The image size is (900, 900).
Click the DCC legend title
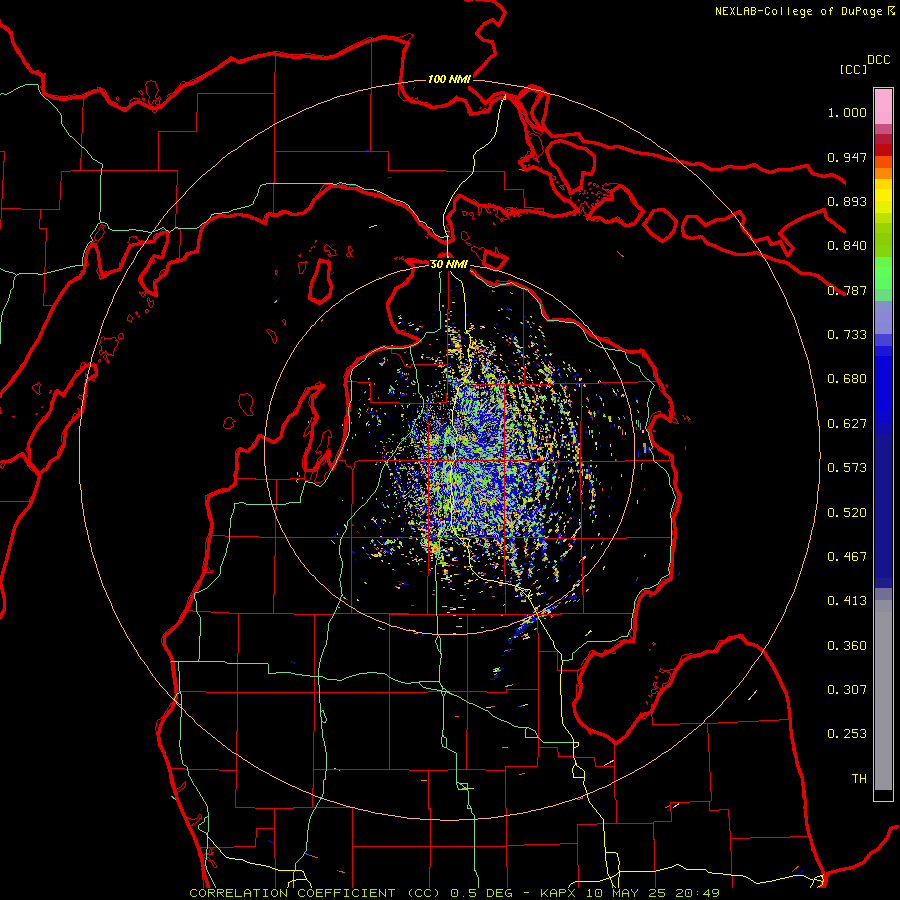878,60
